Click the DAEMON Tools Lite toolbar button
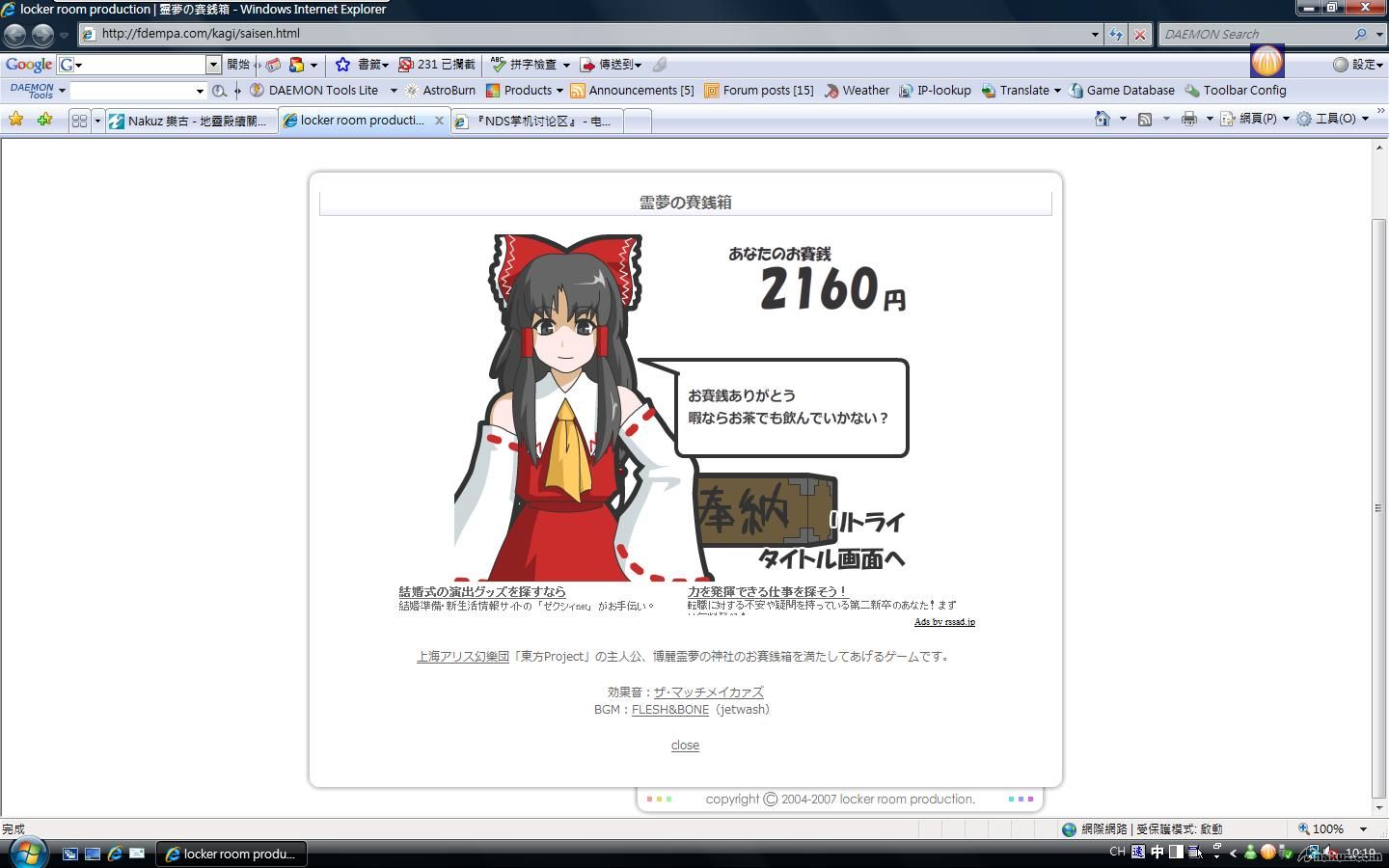 coord(314,91)
